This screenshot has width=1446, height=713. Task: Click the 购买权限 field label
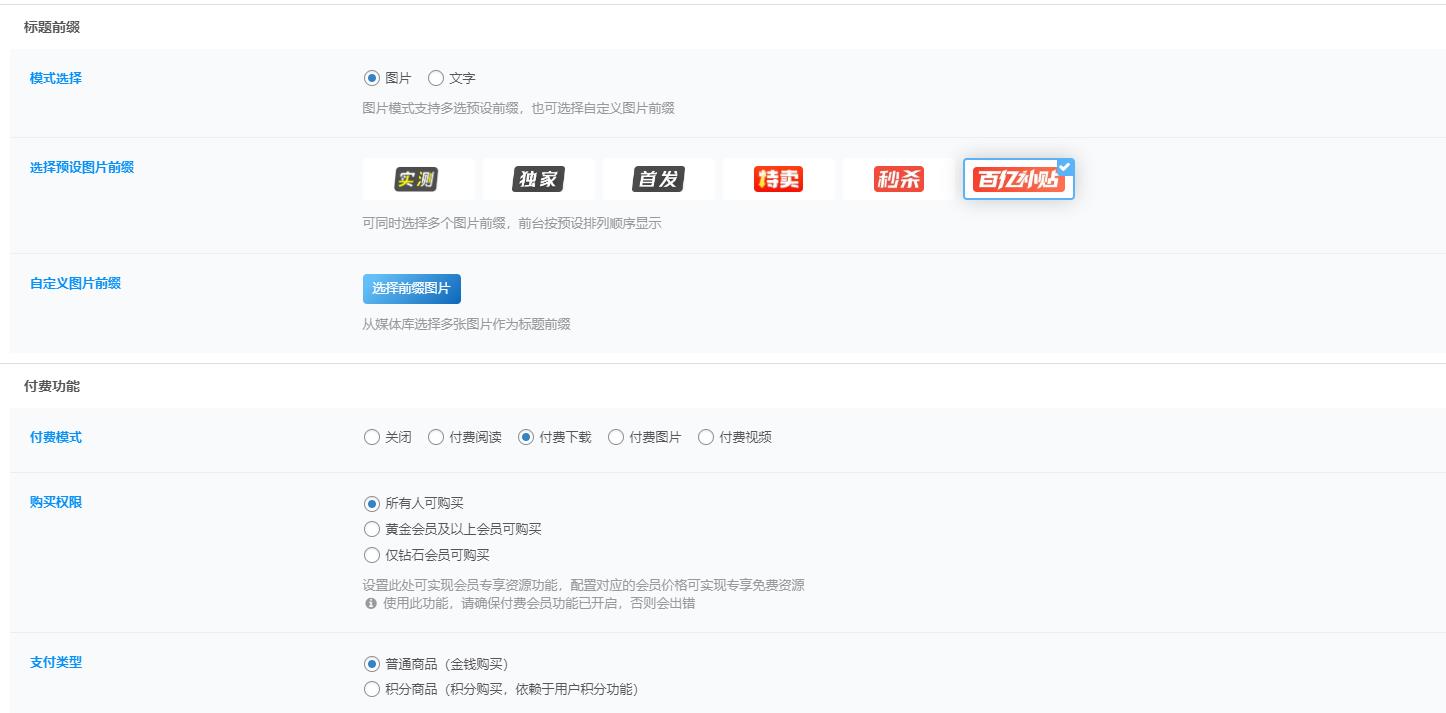(56, 502)
